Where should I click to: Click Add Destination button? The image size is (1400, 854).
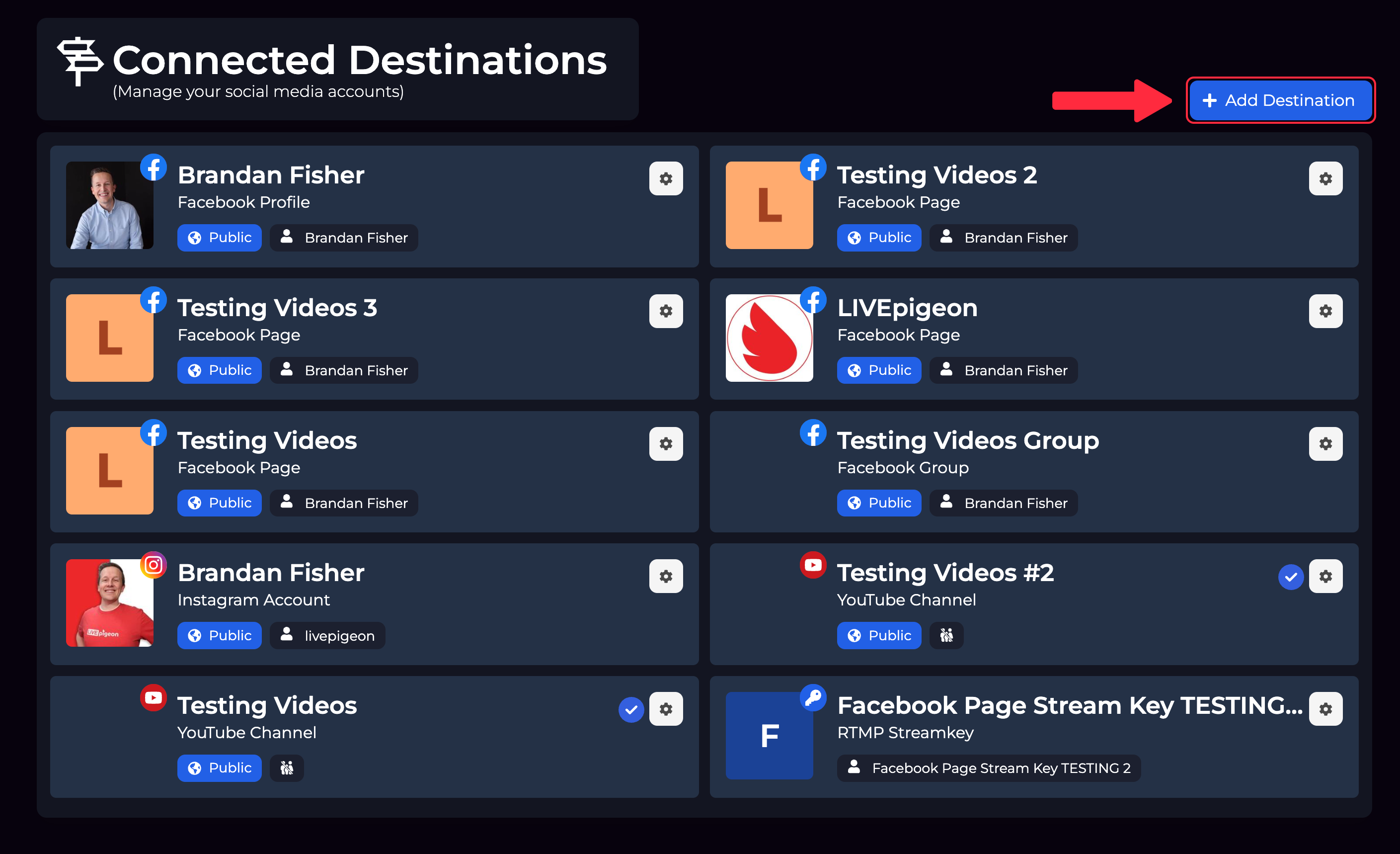point(1280,100)
